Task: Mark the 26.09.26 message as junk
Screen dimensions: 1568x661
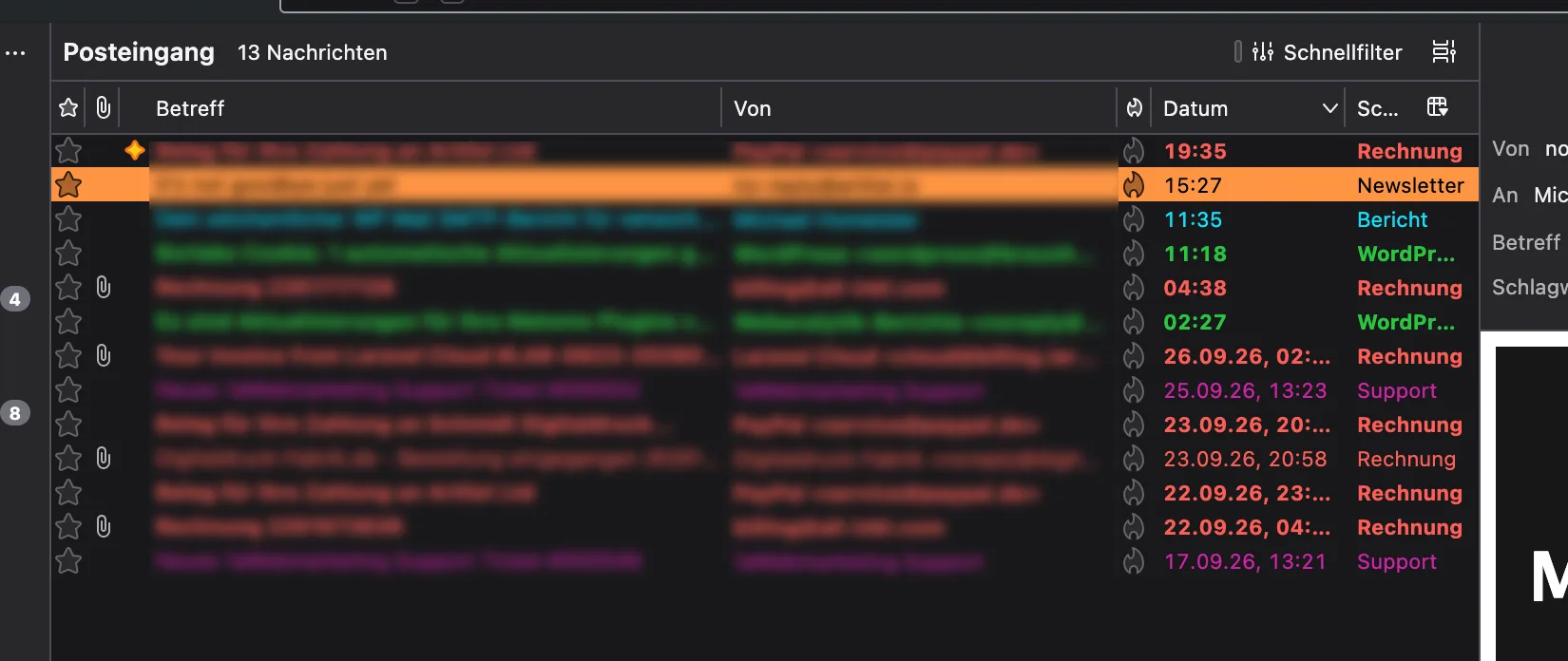Action: pos(1134,356)
